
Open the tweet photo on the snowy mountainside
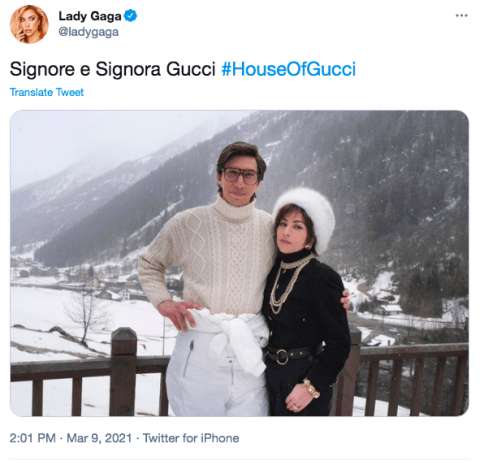[x=239, y=263]
